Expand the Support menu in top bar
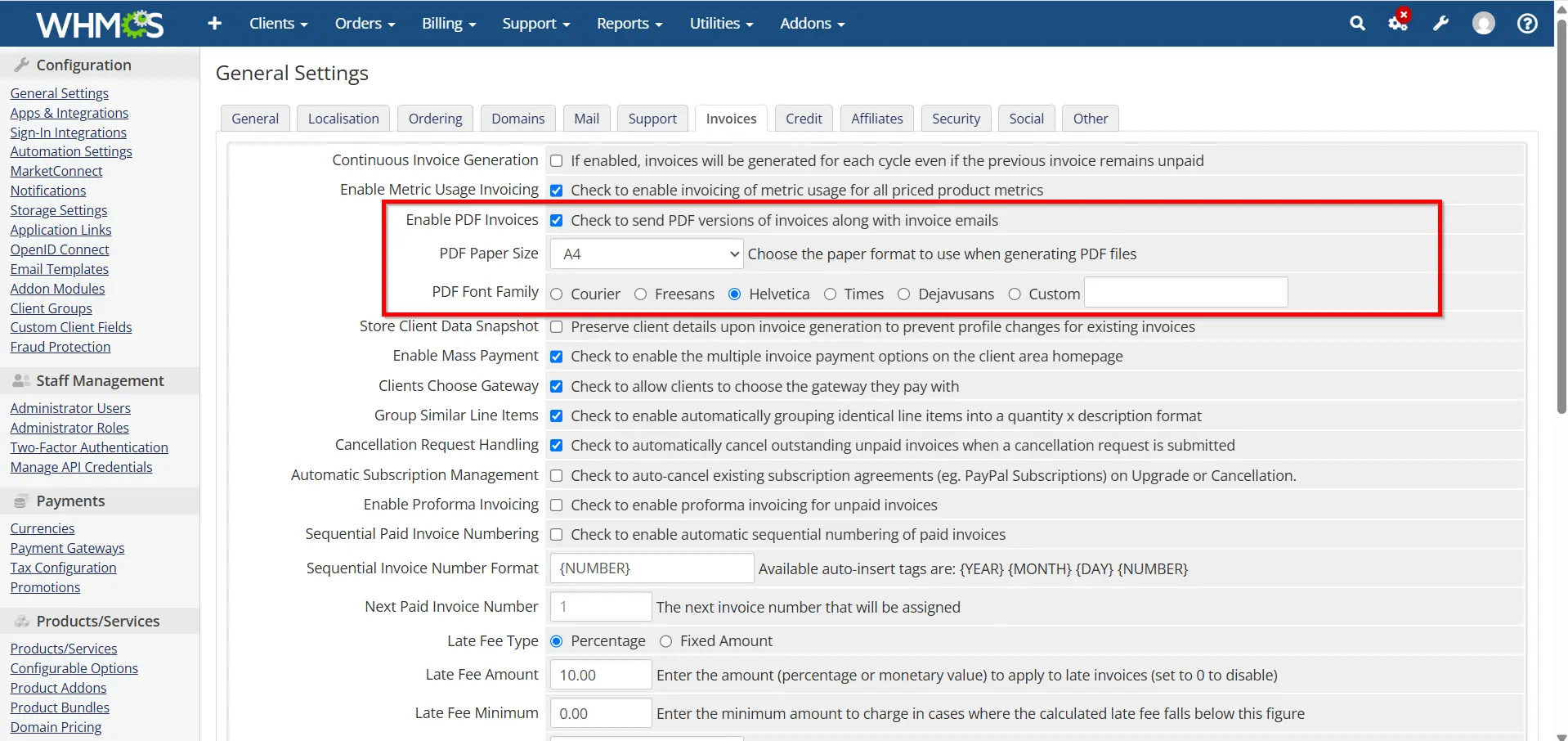Image resolution: width=1568 pixels, height=741 pixels. (535, 24)
